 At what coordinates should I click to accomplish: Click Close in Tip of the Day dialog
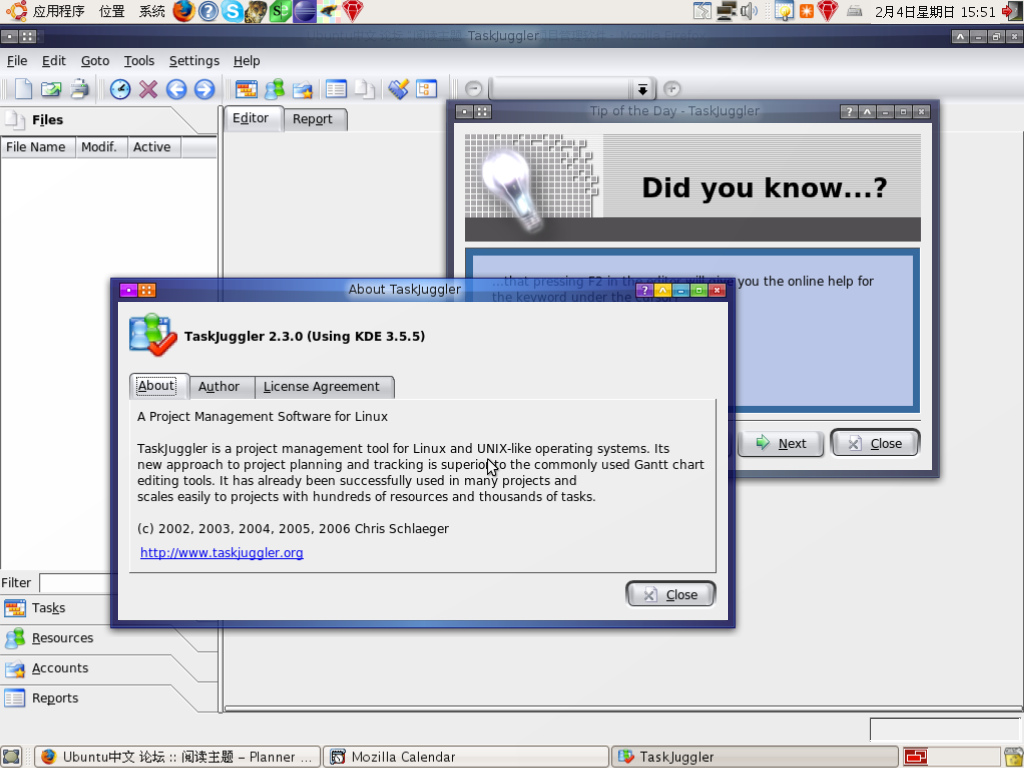875,443
